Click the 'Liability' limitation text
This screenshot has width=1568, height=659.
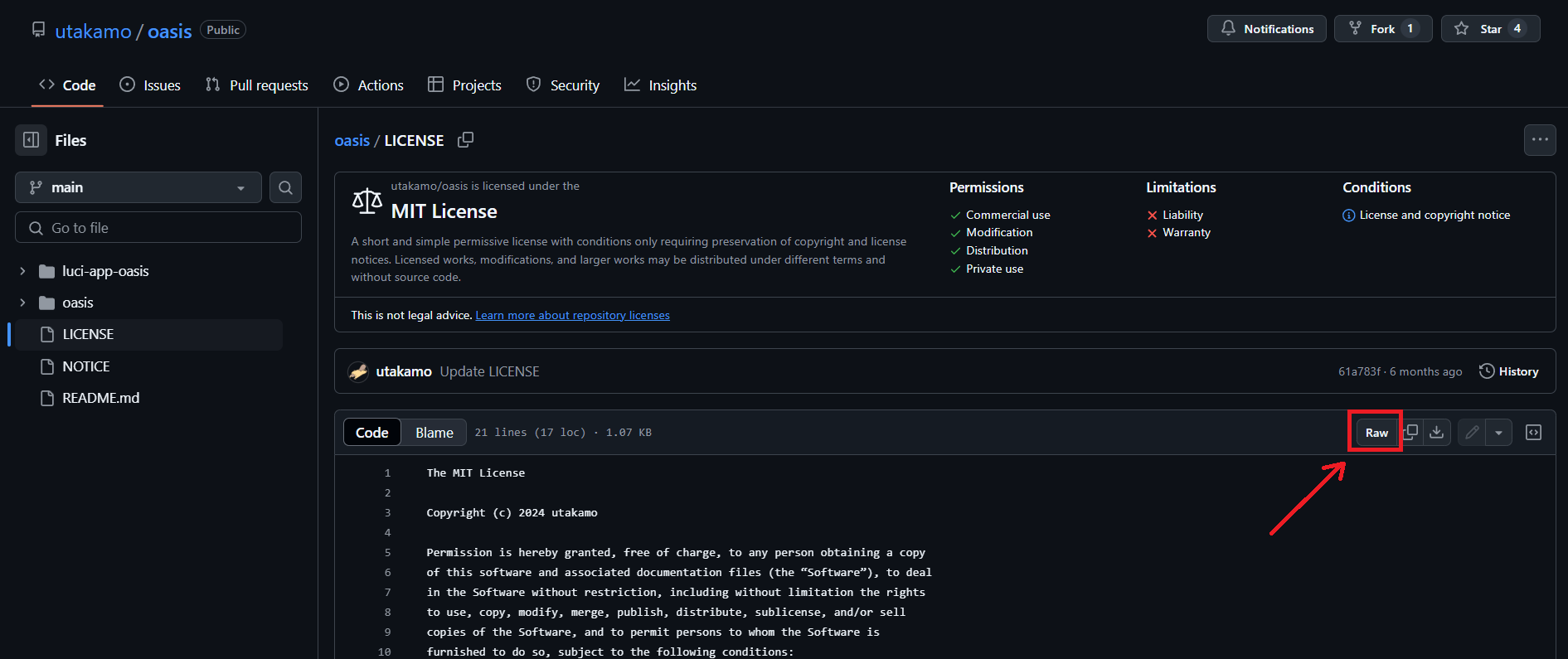point(1182,215)
